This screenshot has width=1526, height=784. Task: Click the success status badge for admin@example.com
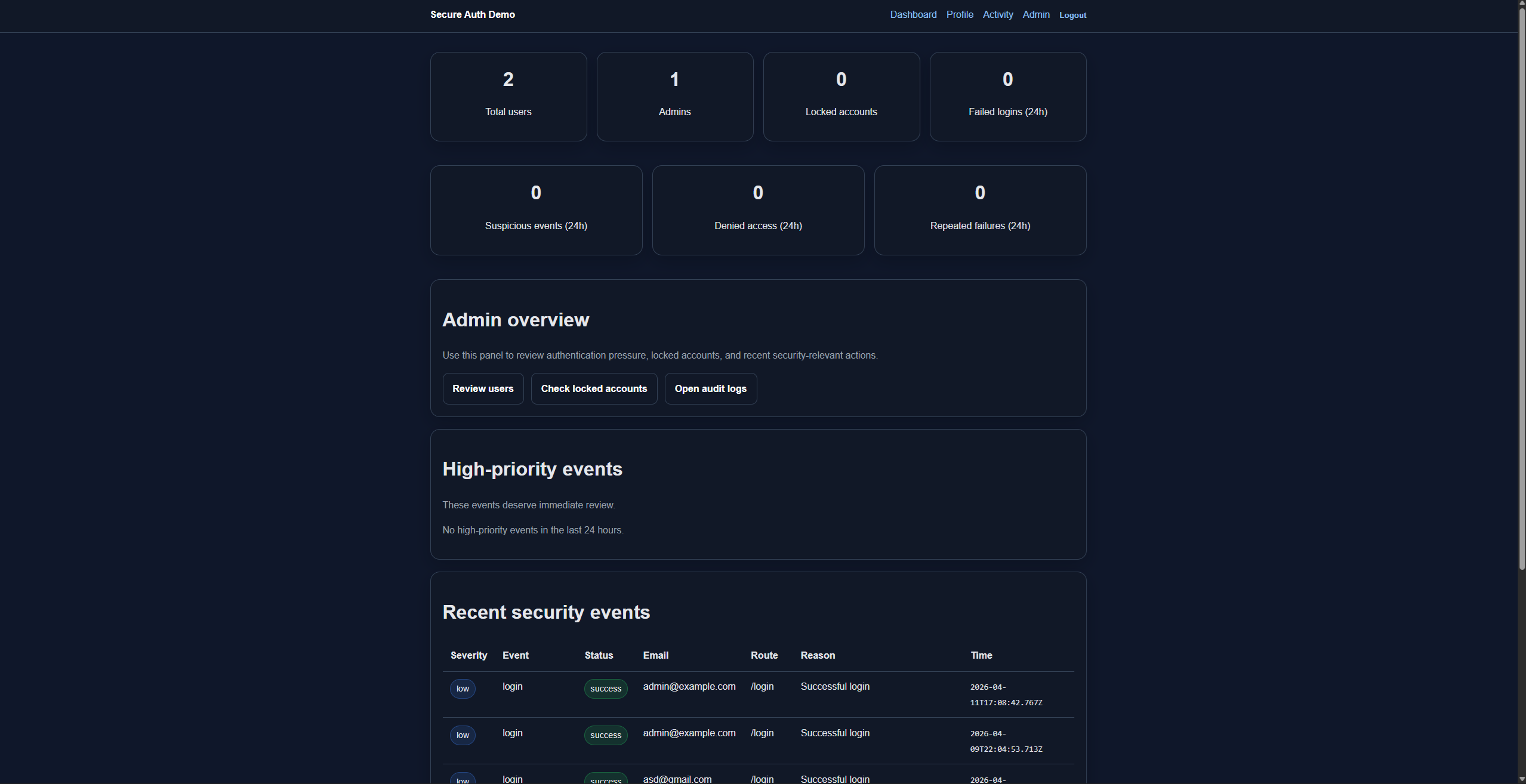coord(605,689)
